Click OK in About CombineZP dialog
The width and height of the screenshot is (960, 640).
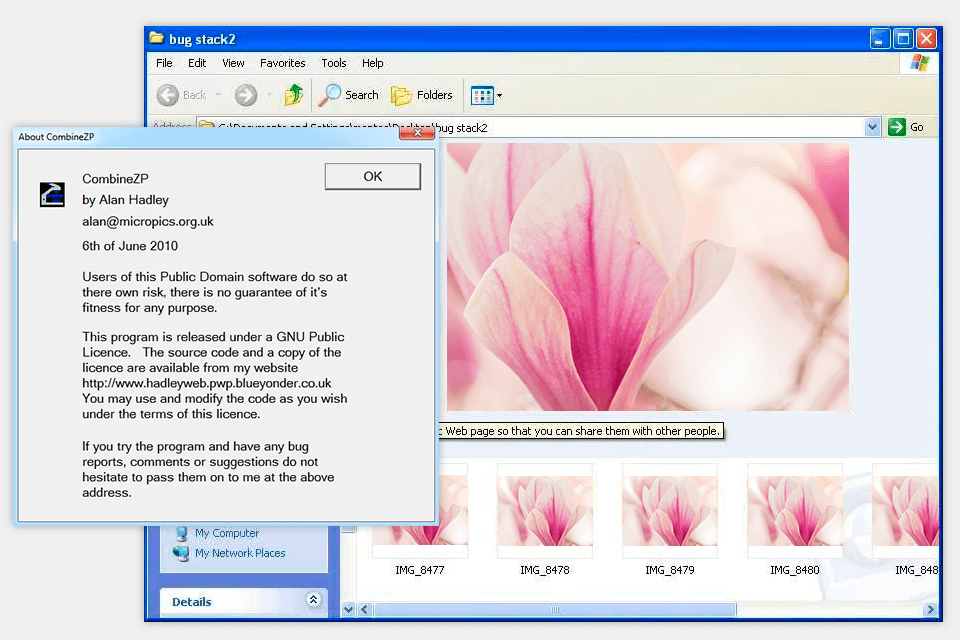[x=372, y=177]
